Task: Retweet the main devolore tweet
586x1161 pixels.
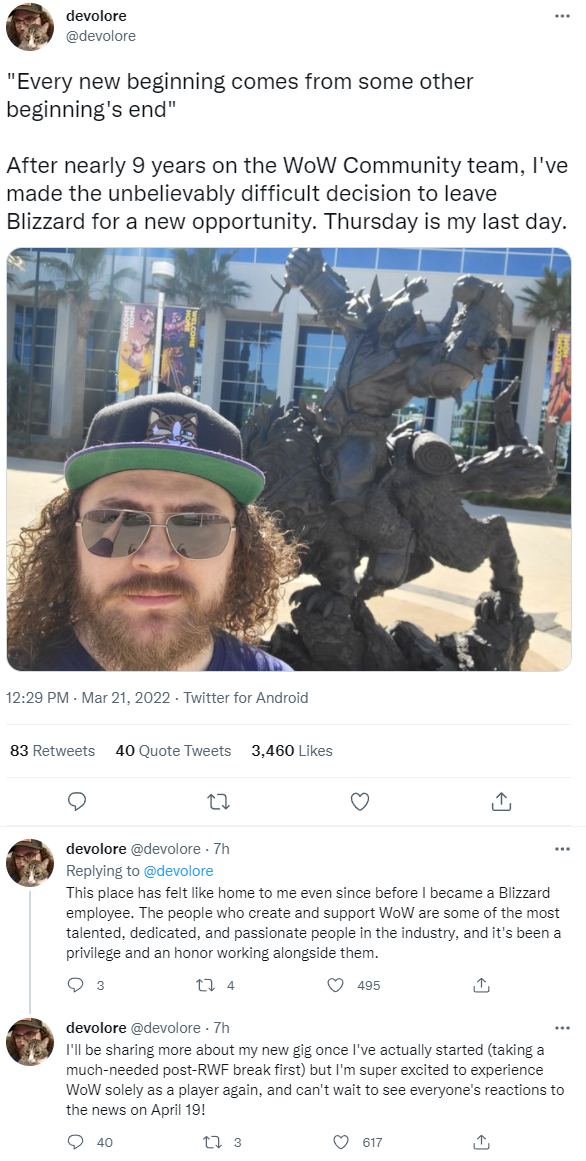Action: pyautogui.click(x=218, y=801)
